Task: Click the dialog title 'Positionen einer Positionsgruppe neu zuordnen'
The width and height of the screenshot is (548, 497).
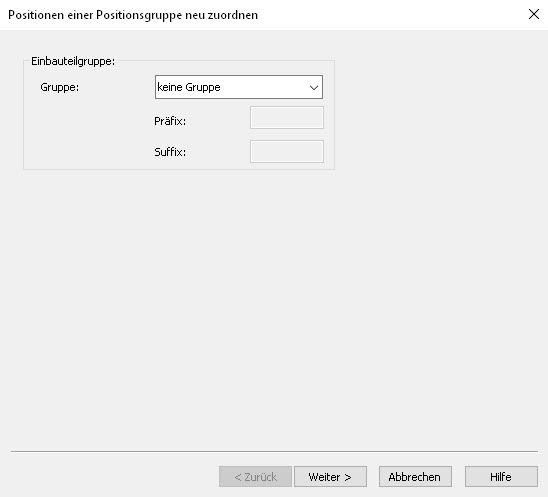Action: point(133,15)
